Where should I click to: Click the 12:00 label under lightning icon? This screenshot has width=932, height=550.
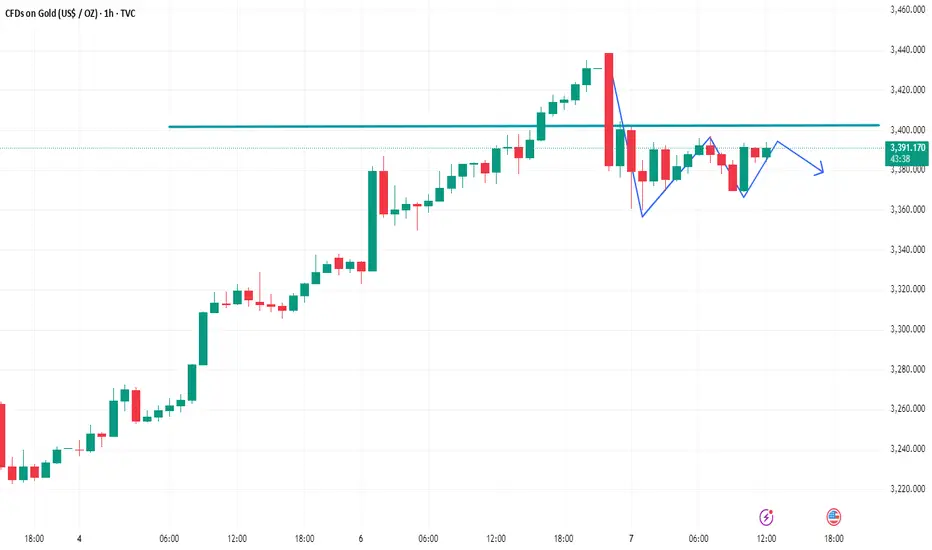click(766, 539)
